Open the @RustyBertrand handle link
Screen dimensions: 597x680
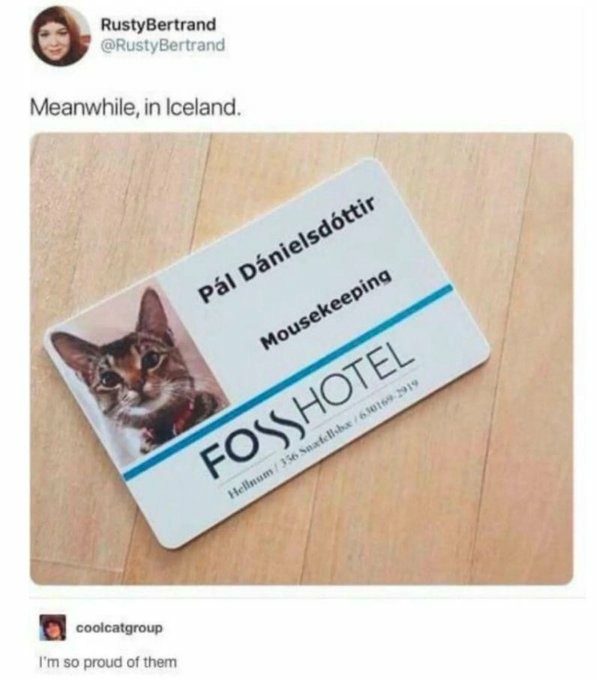[163, 44]
